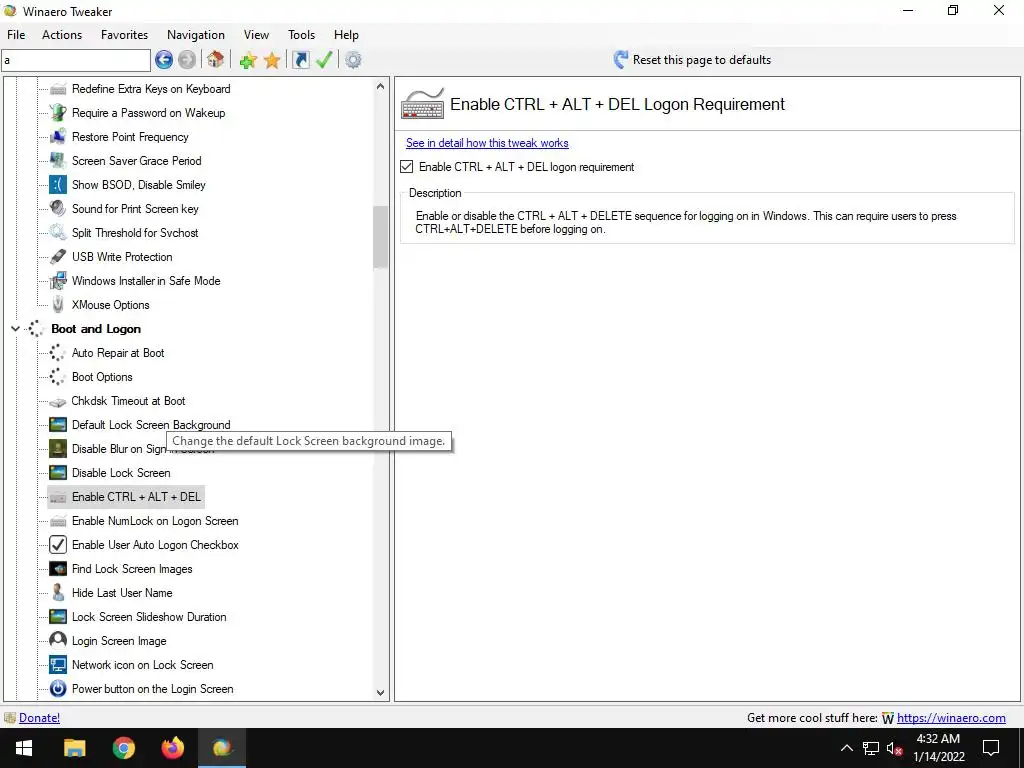Click the grayed Forward navigation arrow

pos(187,60)
